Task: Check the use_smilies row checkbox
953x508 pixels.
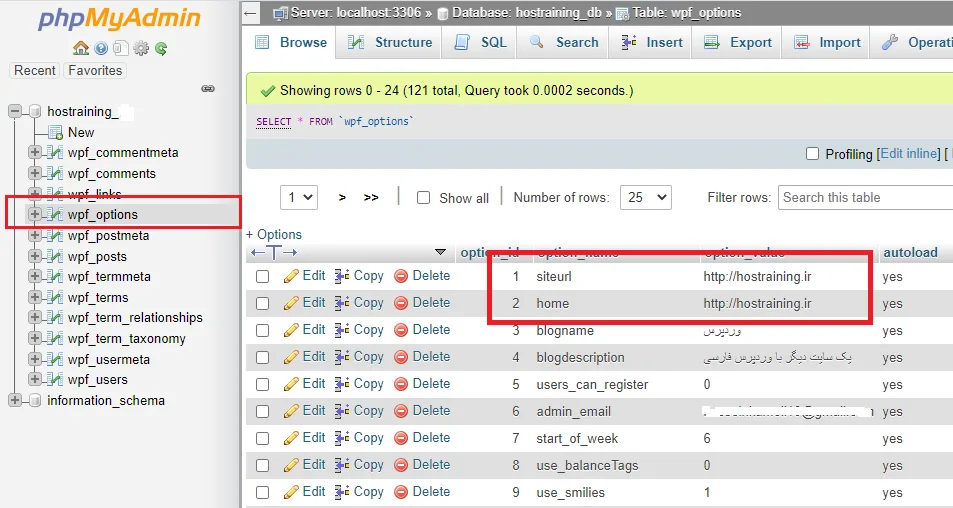Action: 263,492
